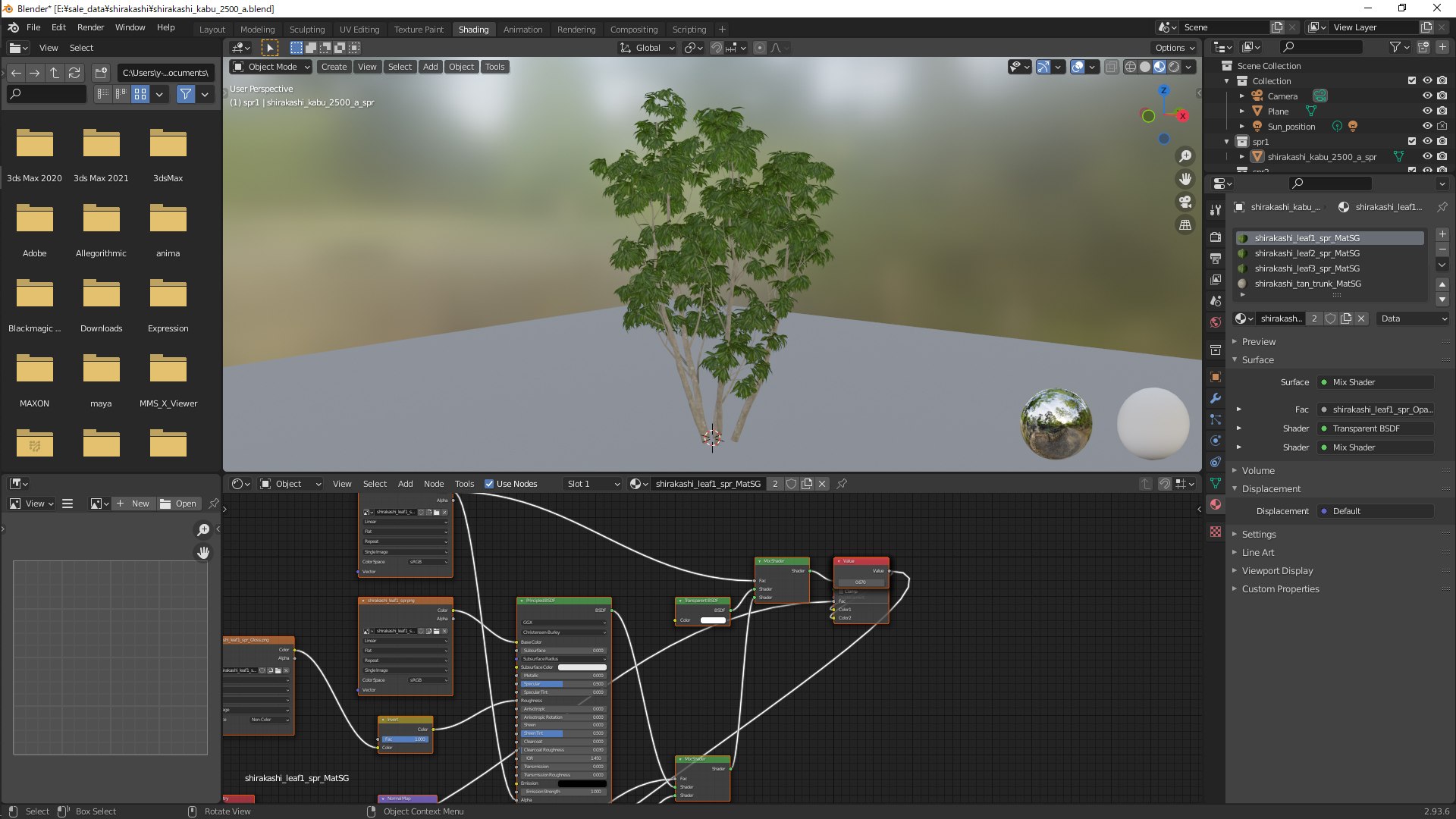This screenshot has width=1456, height=819.
Task: Open the Modifier wrench properties tab
Action: click(1216, 398)
